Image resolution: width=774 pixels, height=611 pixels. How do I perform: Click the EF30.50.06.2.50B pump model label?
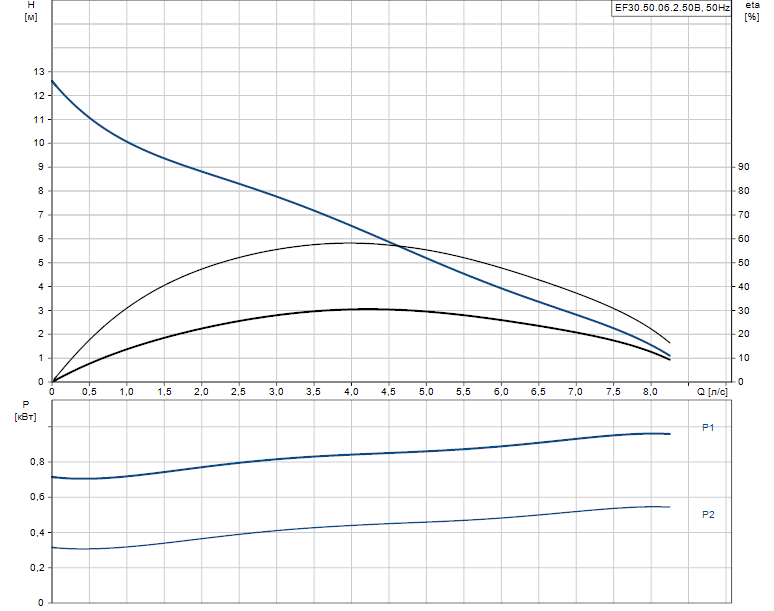(671, 8)
